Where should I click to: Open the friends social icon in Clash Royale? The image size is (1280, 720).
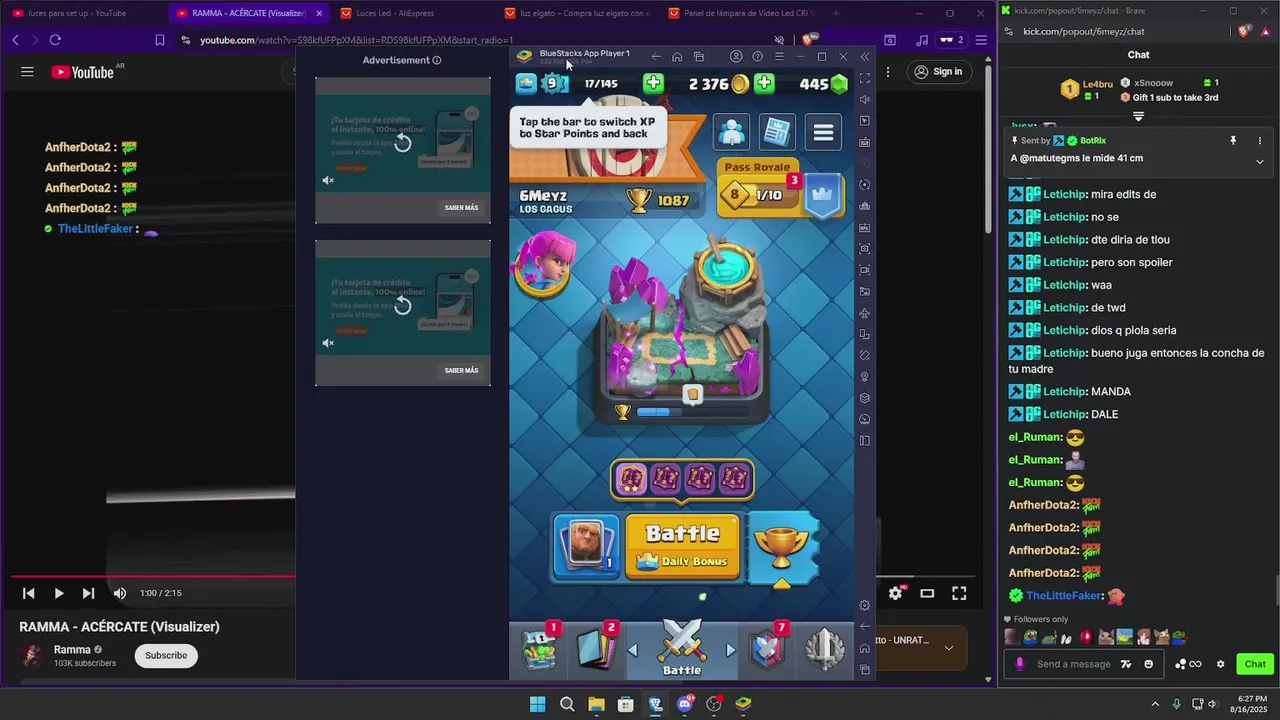coord(732,132)
